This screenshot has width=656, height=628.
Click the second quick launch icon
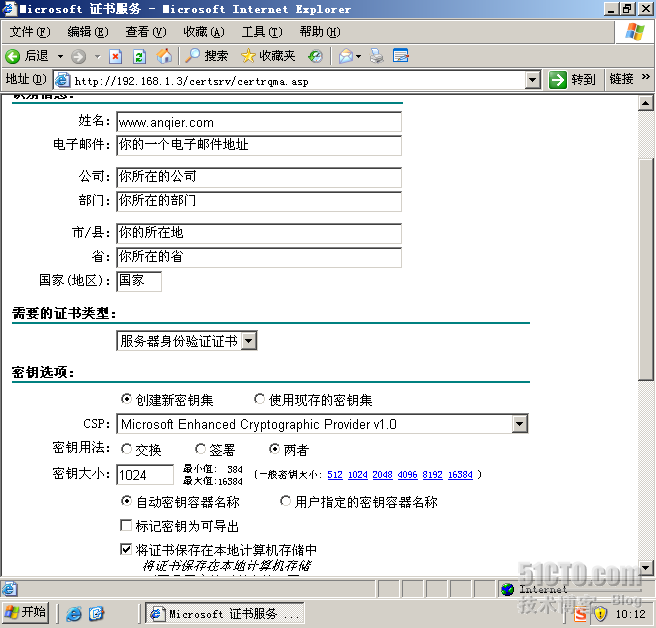point(96,614)
